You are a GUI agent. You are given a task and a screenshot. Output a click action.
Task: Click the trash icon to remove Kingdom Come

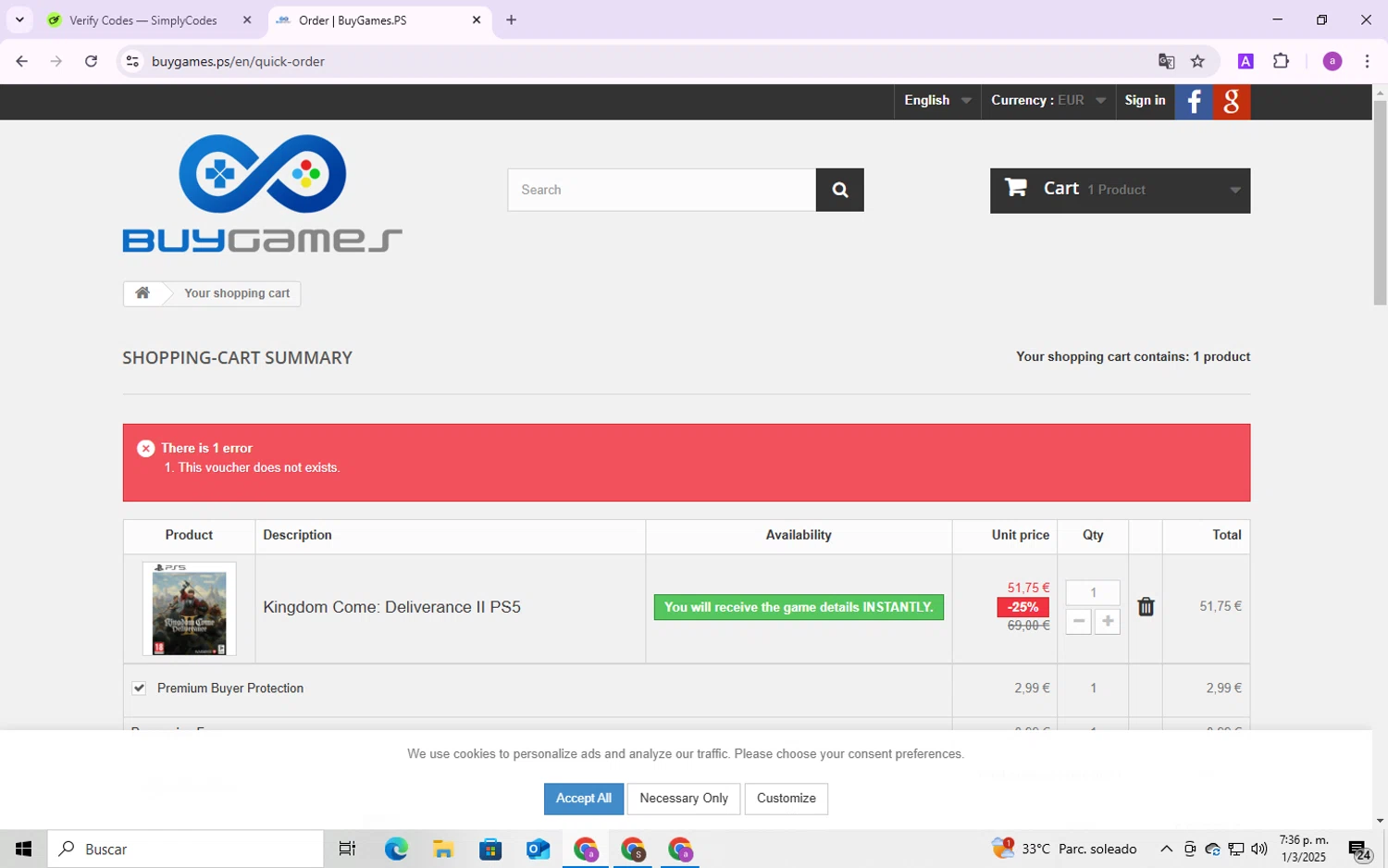pos(1146,606)
